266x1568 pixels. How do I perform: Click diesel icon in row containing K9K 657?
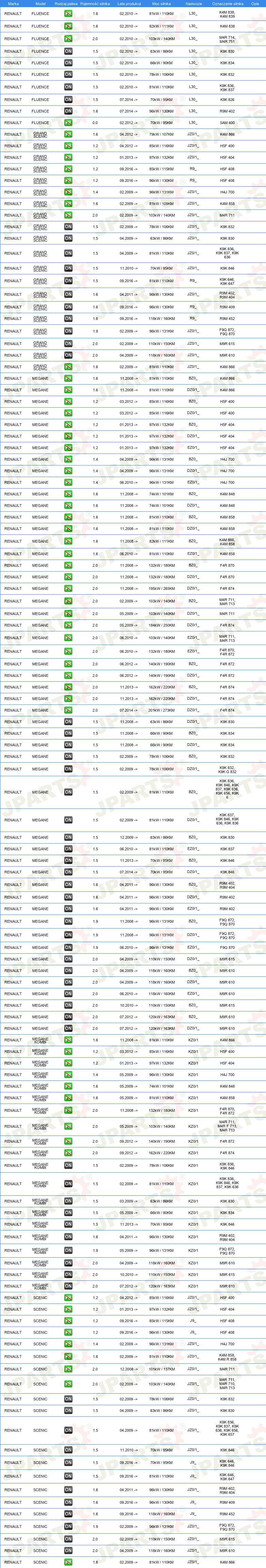[68, 1430]
